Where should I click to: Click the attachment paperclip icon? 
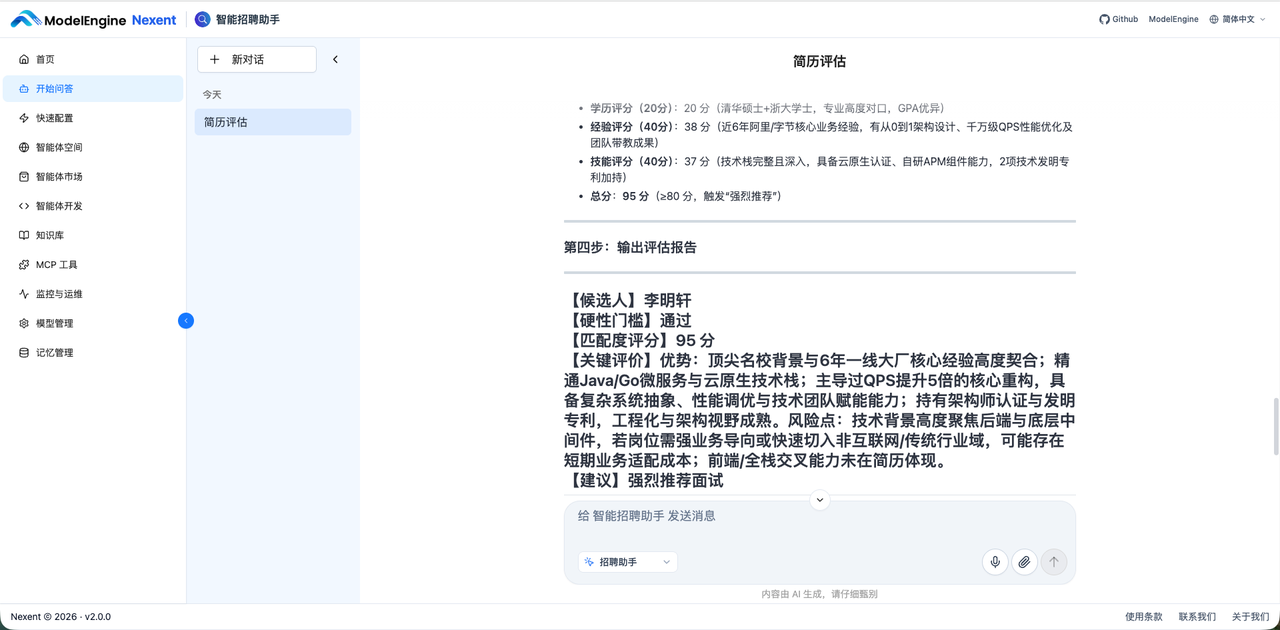coord(1024,562)
